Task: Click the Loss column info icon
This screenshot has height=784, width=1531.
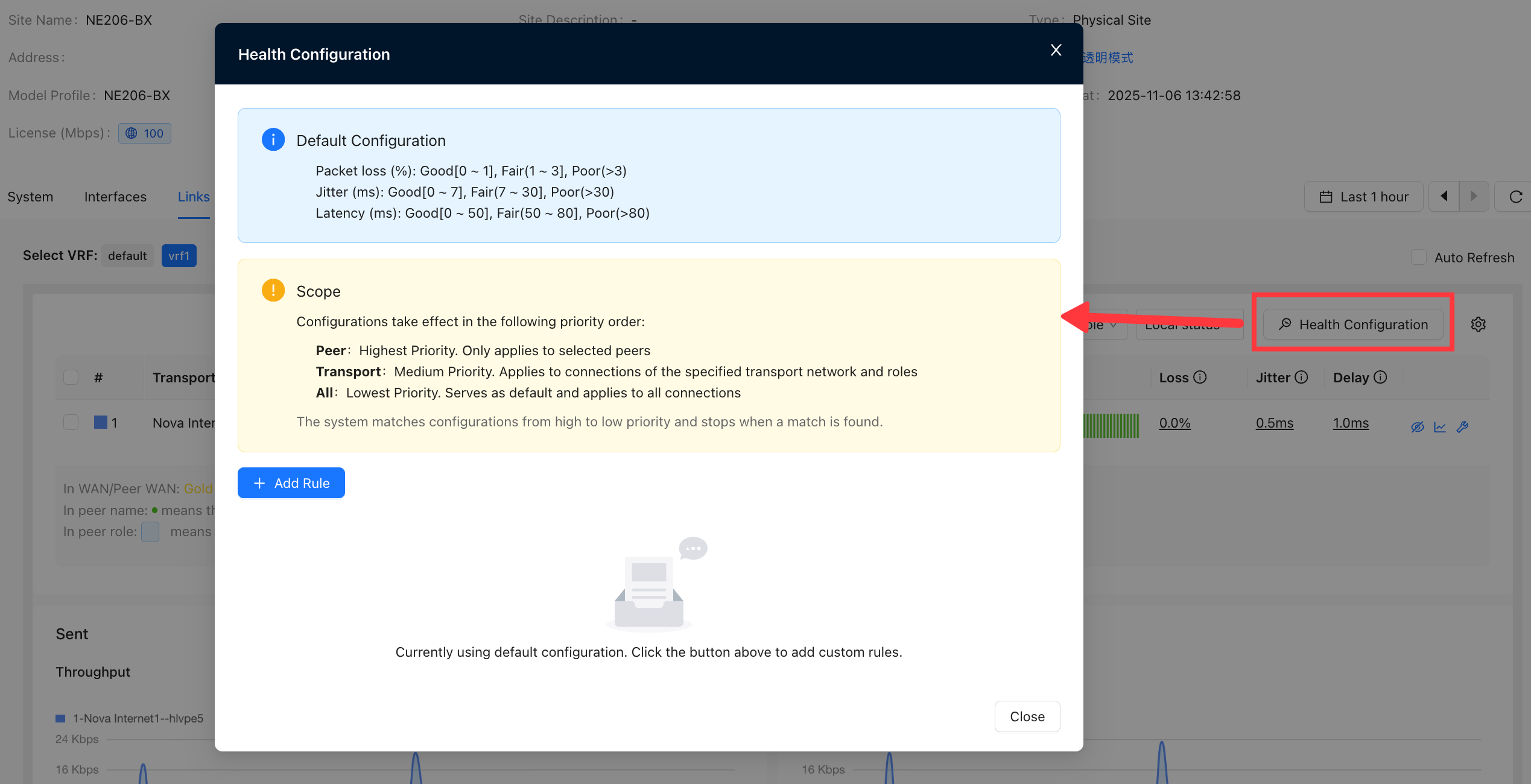Action: 1200,377
